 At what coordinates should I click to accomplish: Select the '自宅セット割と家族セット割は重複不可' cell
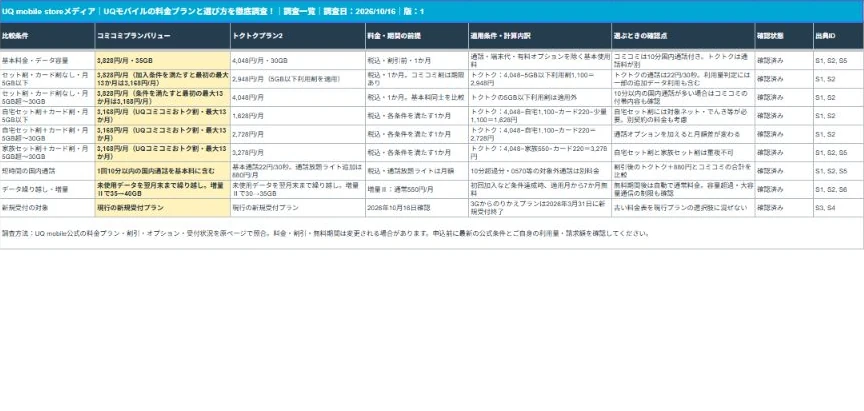coord(683,153)
